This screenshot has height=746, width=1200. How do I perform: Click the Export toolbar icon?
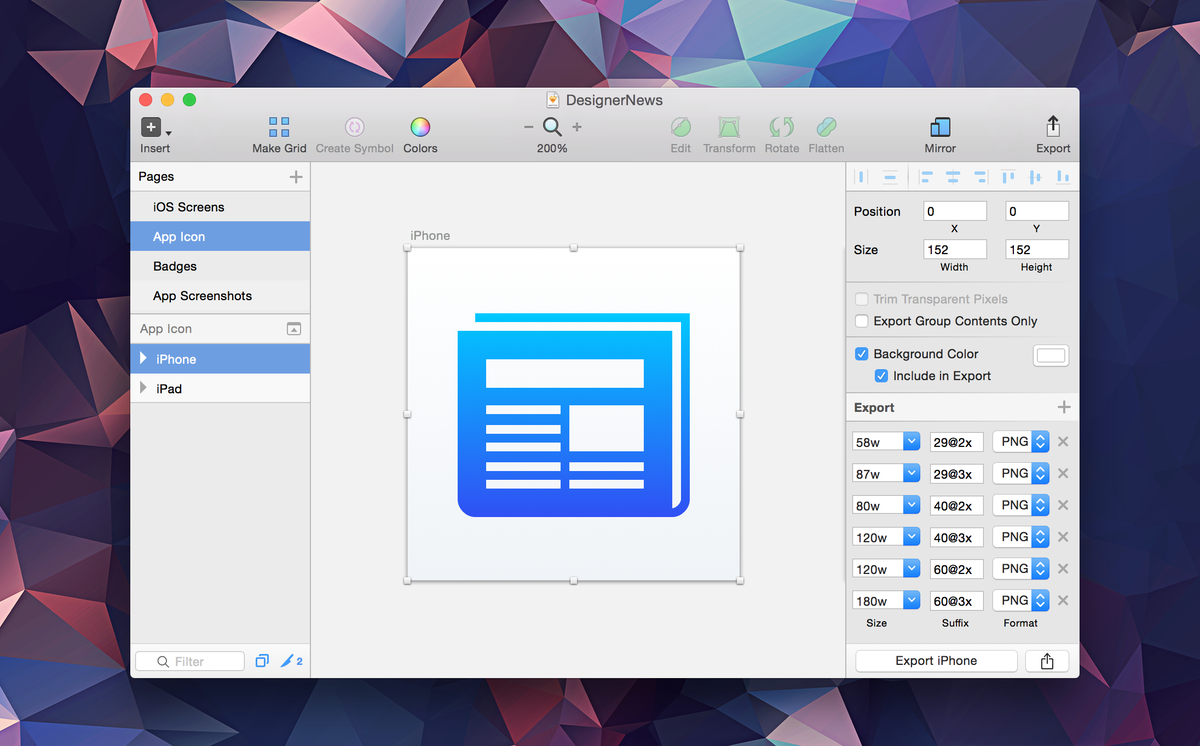tap(1053, 126)
